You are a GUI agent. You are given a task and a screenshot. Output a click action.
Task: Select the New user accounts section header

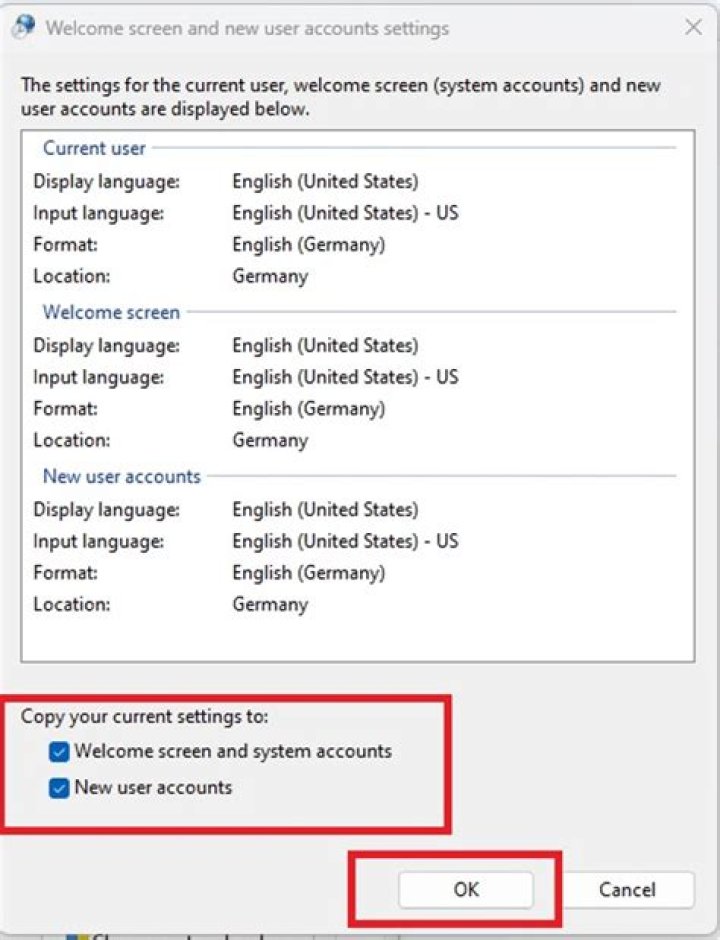point(122,477)
